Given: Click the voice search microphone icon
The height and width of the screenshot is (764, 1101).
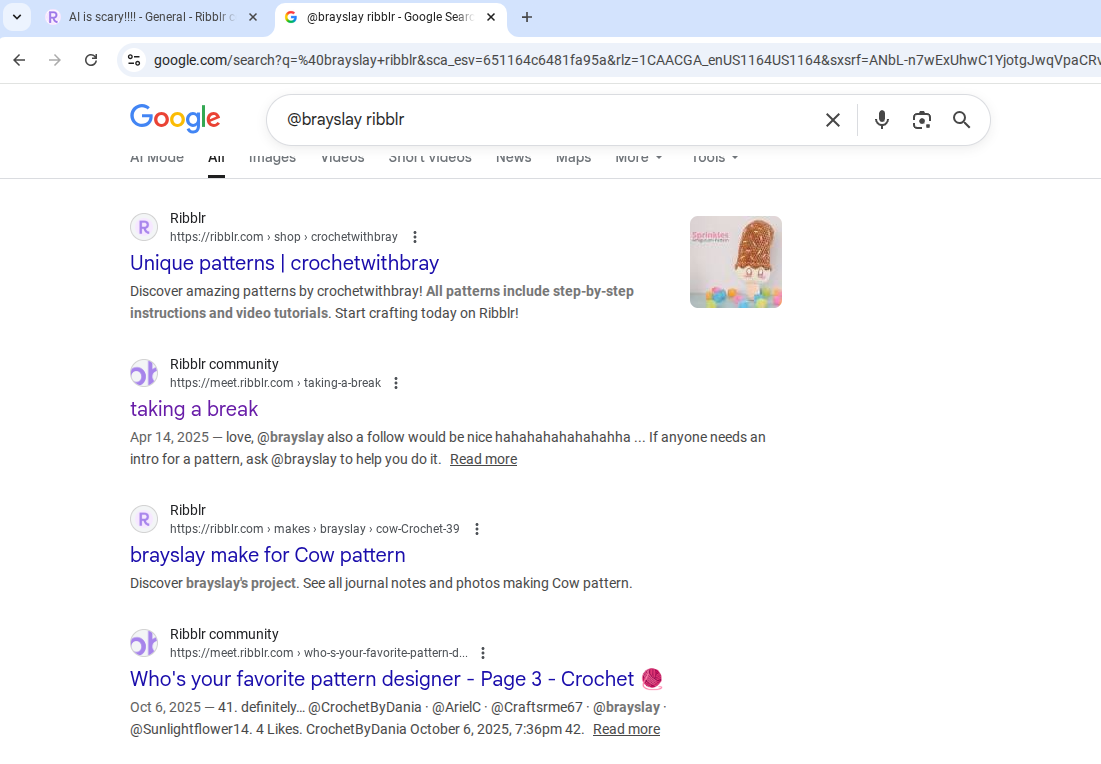Looking at the screenshot, I should 881,120.
